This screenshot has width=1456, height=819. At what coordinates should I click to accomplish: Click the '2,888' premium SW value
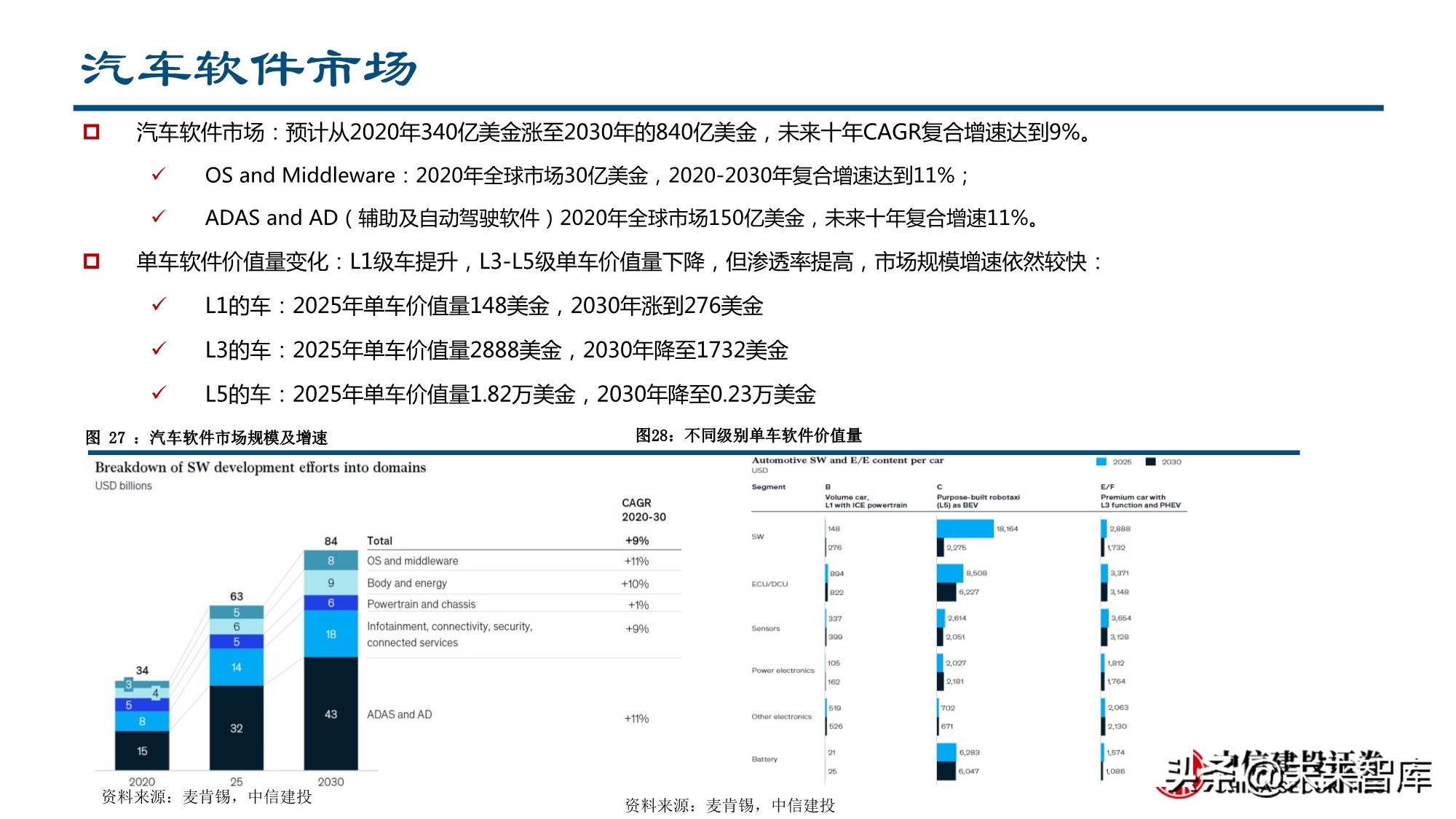(x=1120, y=529)
